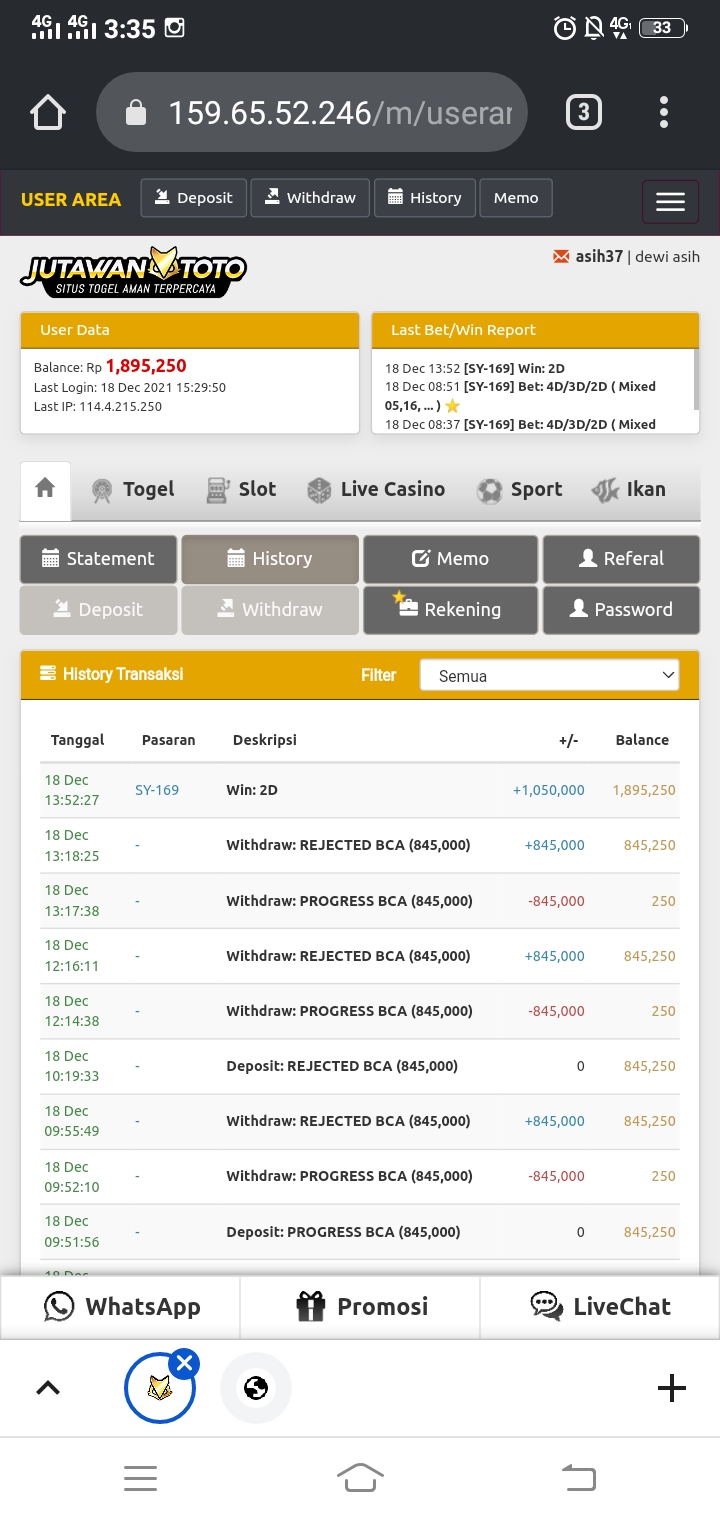Screen dimensions: 720x1520
Task: Close the fox-icon browser tab
Action: [x=184, y=1363]
